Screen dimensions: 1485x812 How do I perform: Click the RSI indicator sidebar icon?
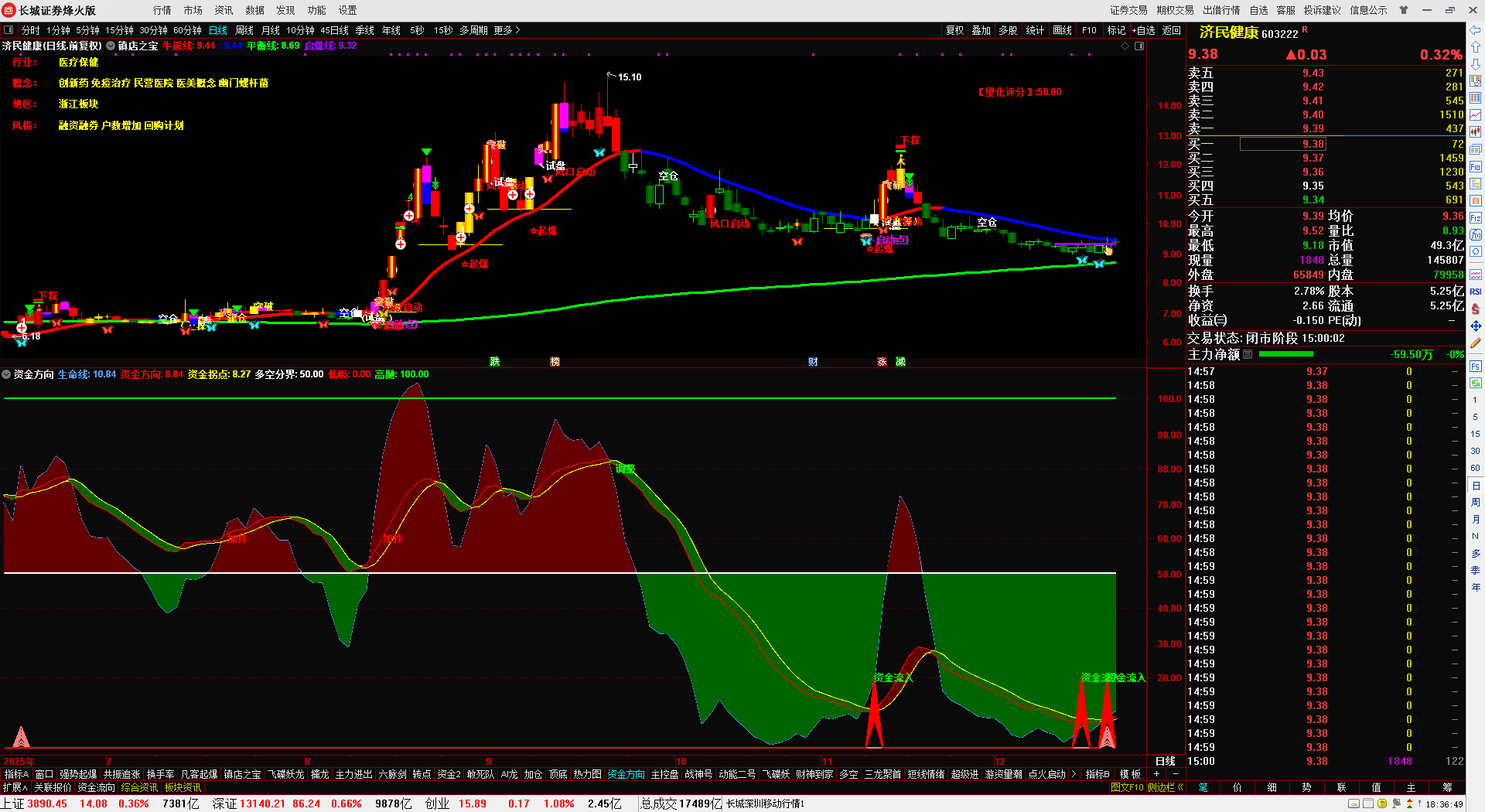1476,292
